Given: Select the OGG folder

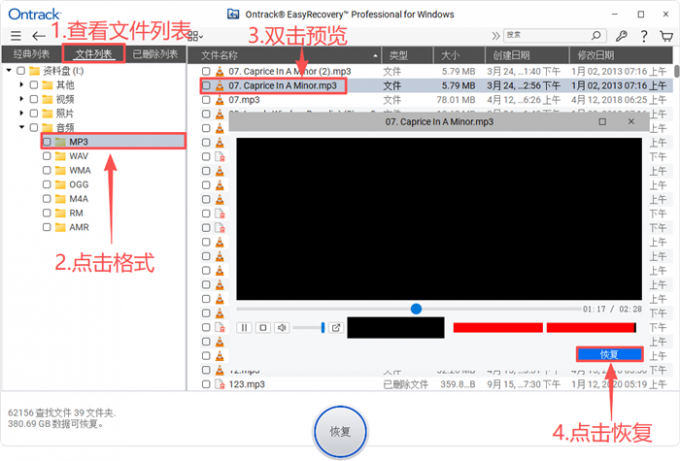Looking at the screenshot, I should click(78, 185).
